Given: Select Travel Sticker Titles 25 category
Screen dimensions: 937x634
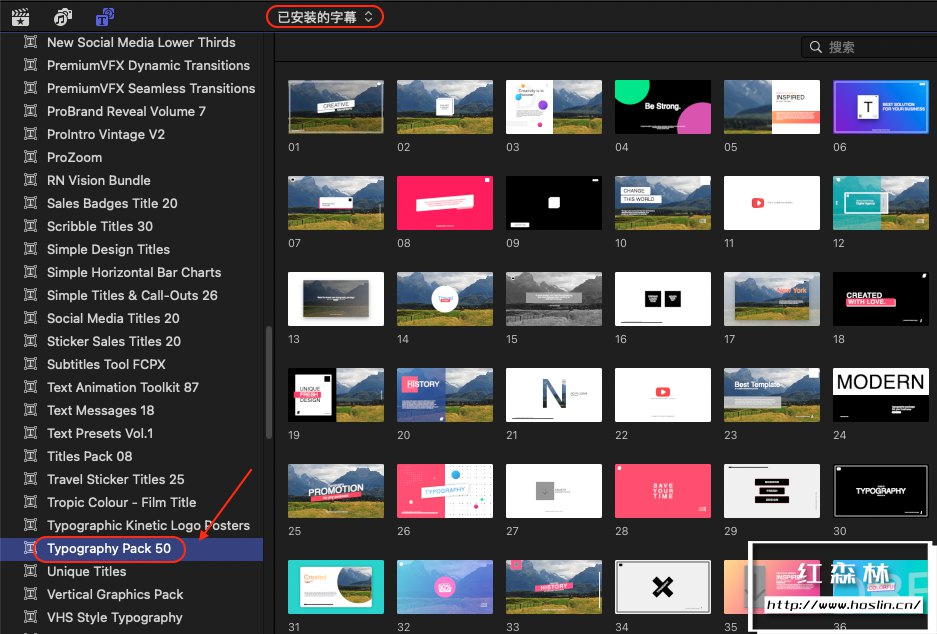Looking at the screenshot, I should (115, 479).
